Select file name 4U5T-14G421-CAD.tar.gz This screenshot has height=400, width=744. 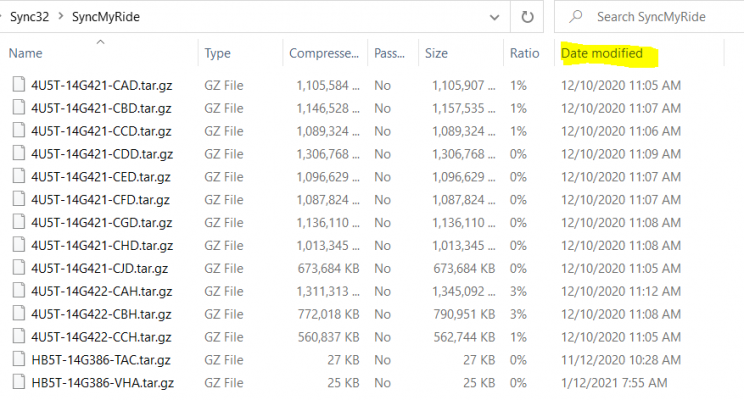(x=102, y=86)
